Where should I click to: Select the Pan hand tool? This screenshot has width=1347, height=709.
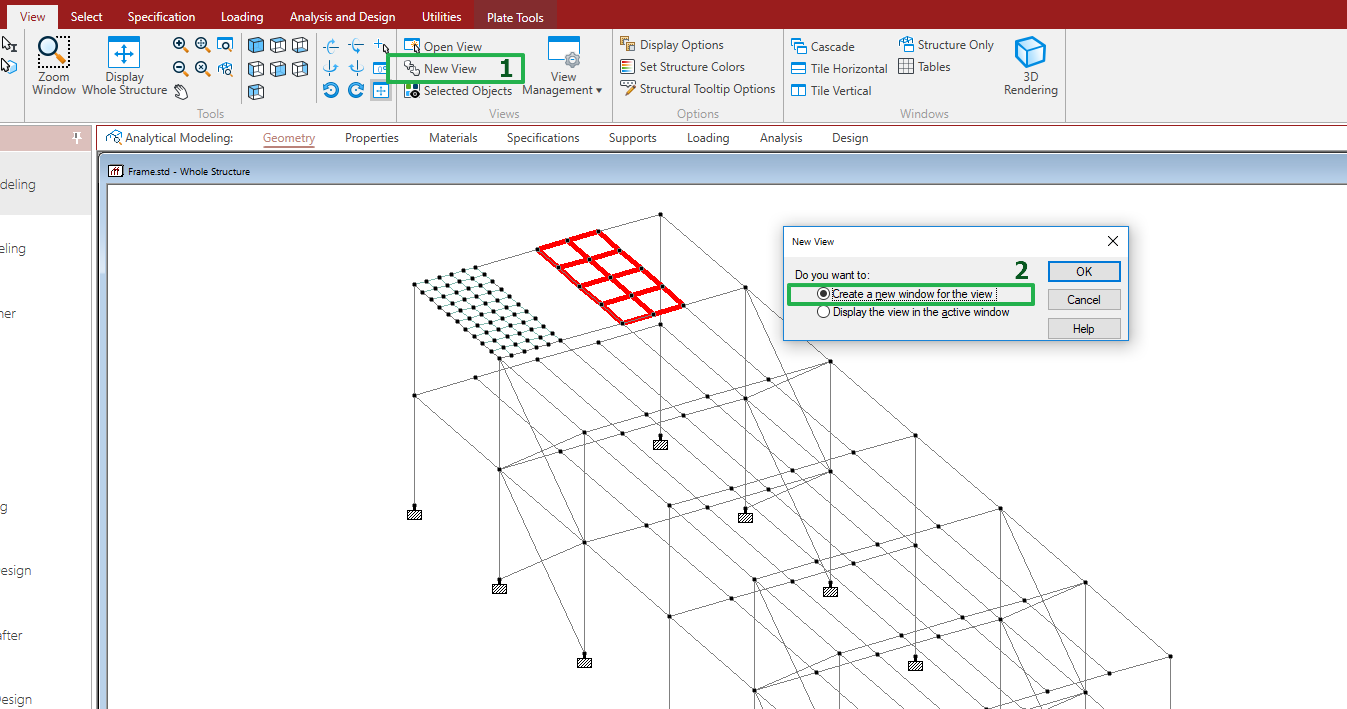[181, 92]
